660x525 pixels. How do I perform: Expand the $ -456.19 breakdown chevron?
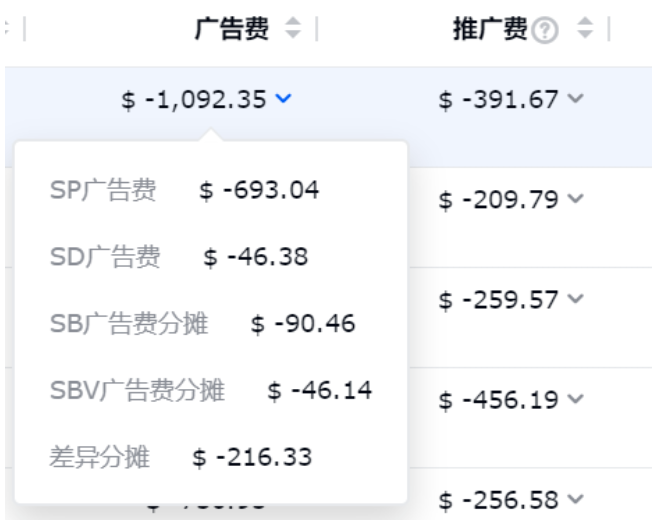(x=575, y=398)
